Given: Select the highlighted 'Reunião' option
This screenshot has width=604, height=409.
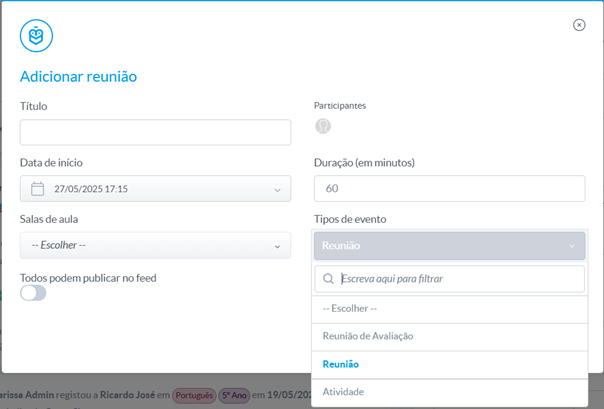Looking at the screenshot, I should 450,364.
